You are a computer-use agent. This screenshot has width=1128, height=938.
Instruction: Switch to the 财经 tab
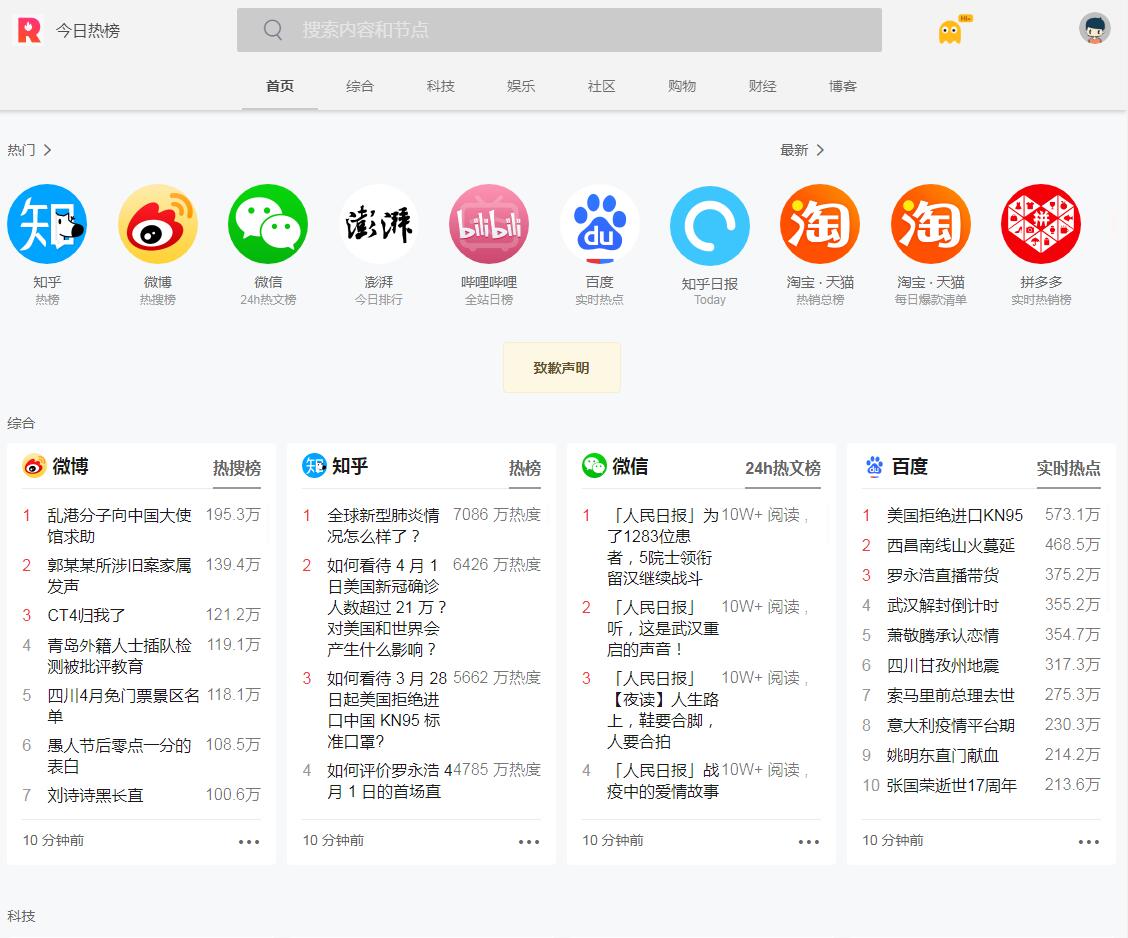click(x=763, y=86)
